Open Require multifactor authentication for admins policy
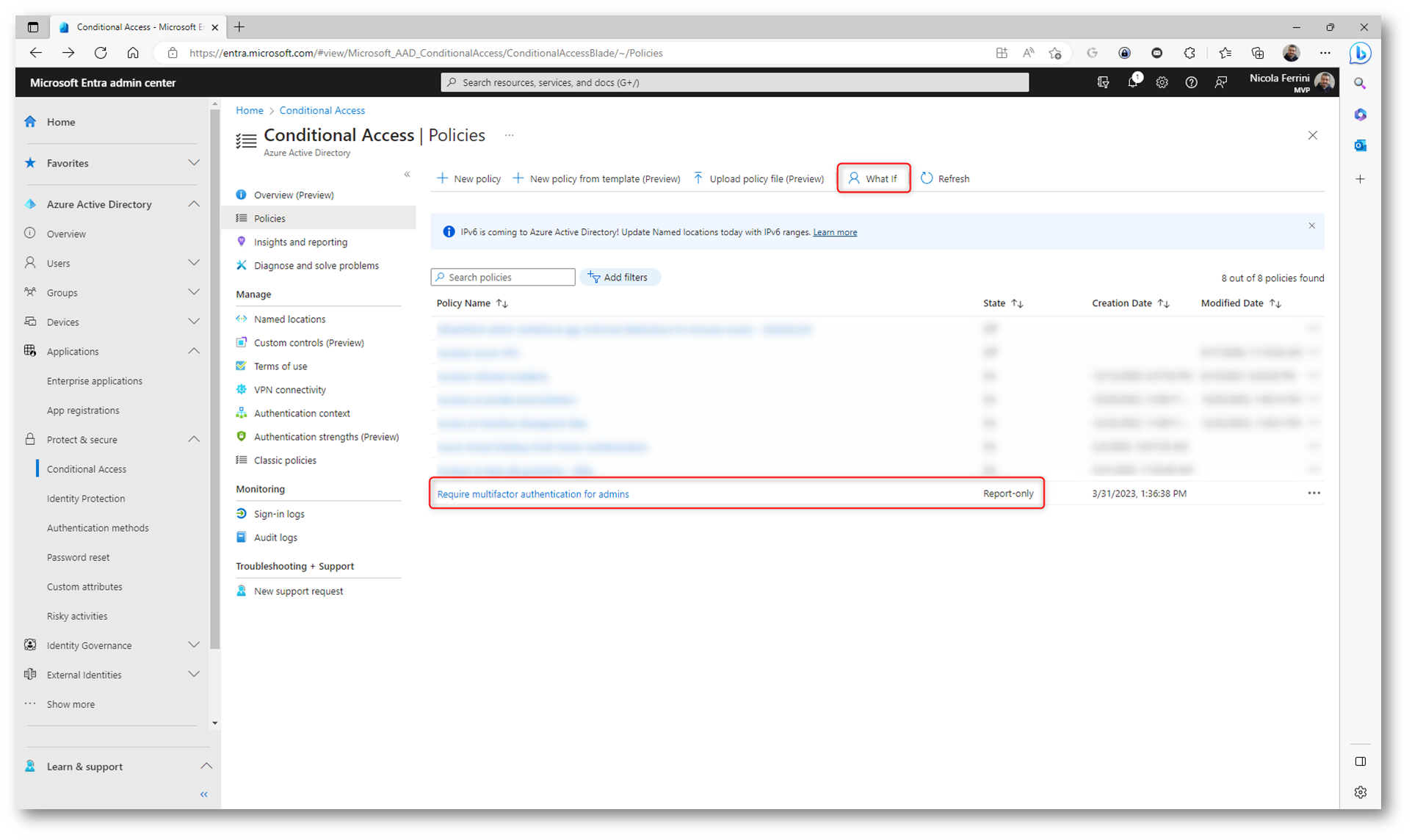 tap(532, 494)
